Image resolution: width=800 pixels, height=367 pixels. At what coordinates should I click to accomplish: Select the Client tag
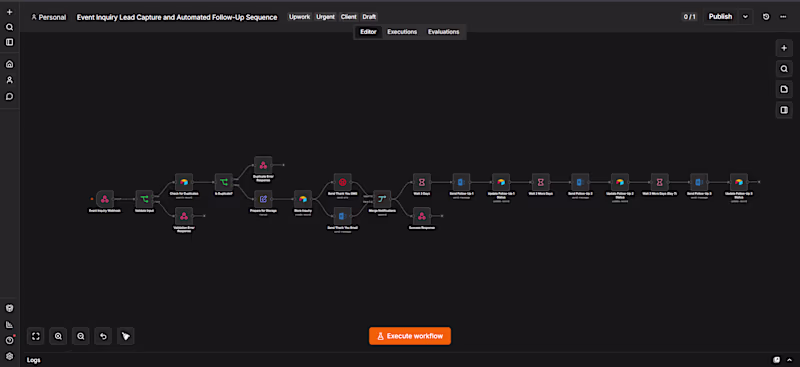coord(349,17)
